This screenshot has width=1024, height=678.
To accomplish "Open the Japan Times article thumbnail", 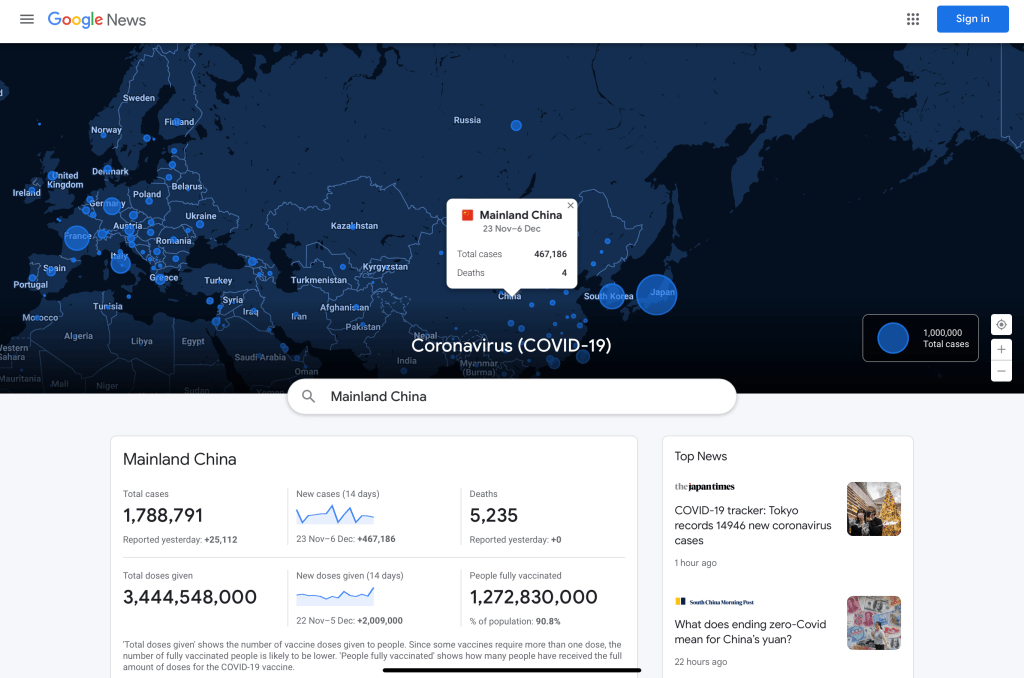I will point(873,509).
